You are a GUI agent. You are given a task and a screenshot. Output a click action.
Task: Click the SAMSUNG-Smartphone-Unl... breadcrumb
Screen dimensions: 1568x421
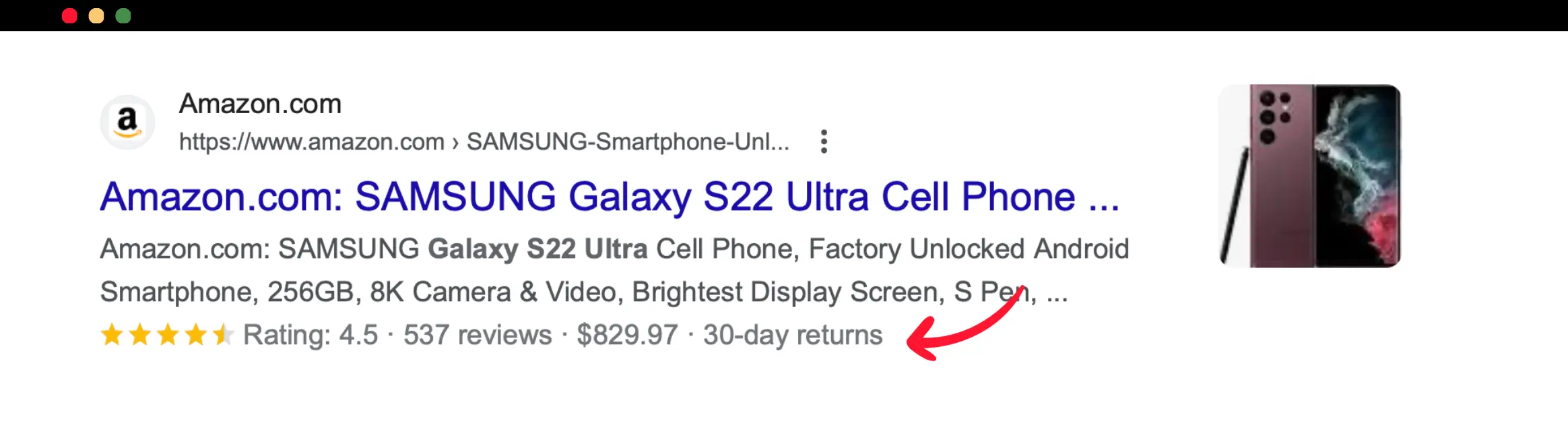(x=628, y=141)
